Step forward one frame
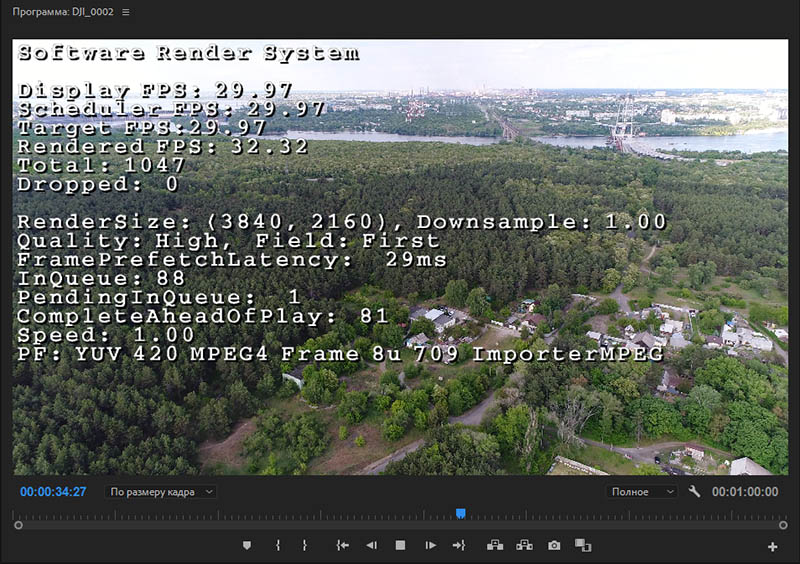Image resolution: width=800 pixels, height=564 pixels. point(430,546)
